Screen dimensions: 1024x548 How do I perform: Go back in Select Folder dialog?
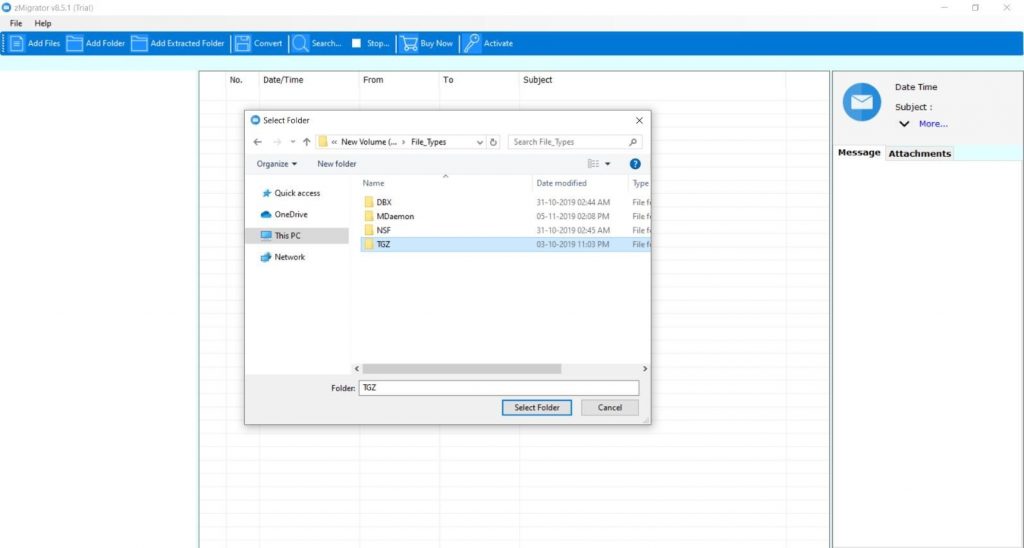[x=257, y=142]
